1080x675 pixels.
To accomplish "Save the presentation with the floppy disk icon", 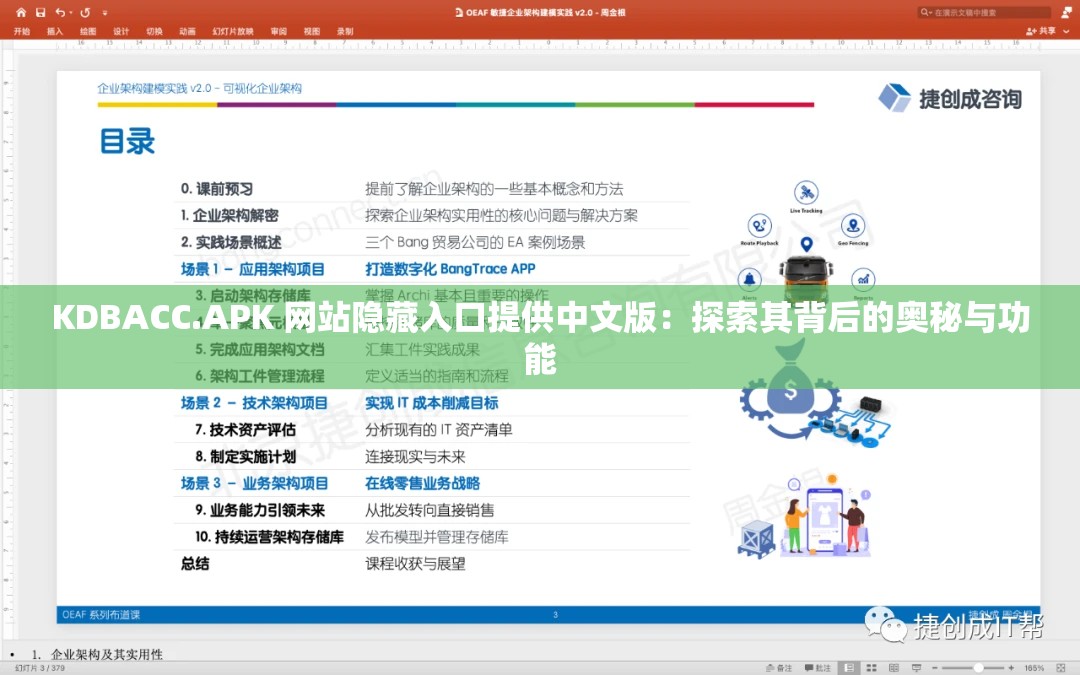I will tap(41, 12).
